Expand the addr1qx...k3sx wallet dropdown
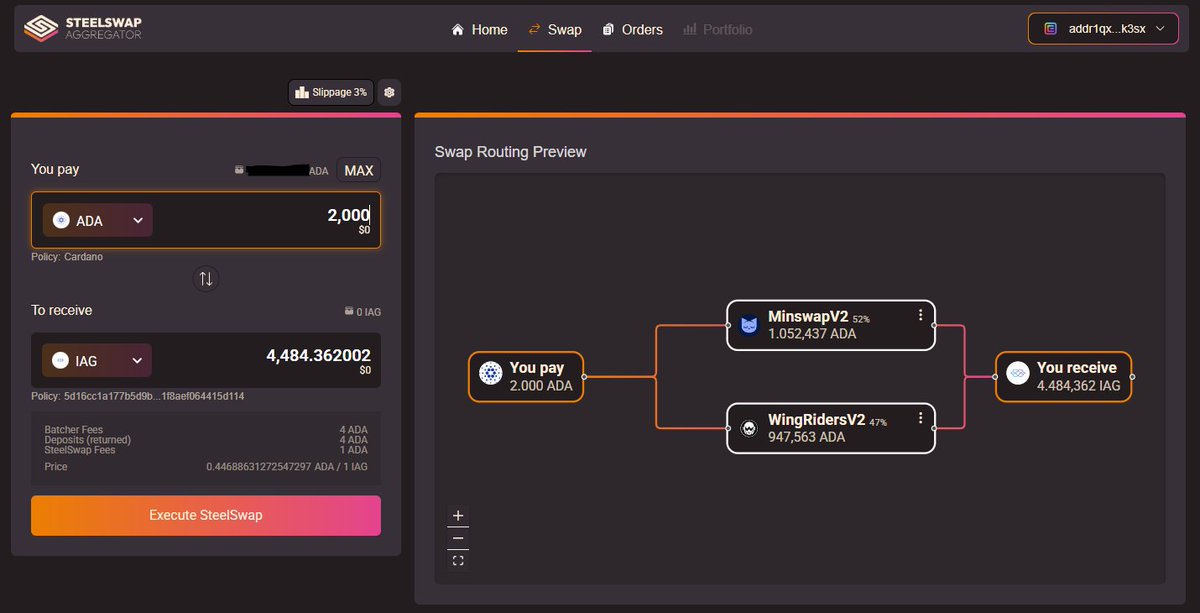Image resolution: width=1200 pixels, height=613 pixels. coord(1103,29)
